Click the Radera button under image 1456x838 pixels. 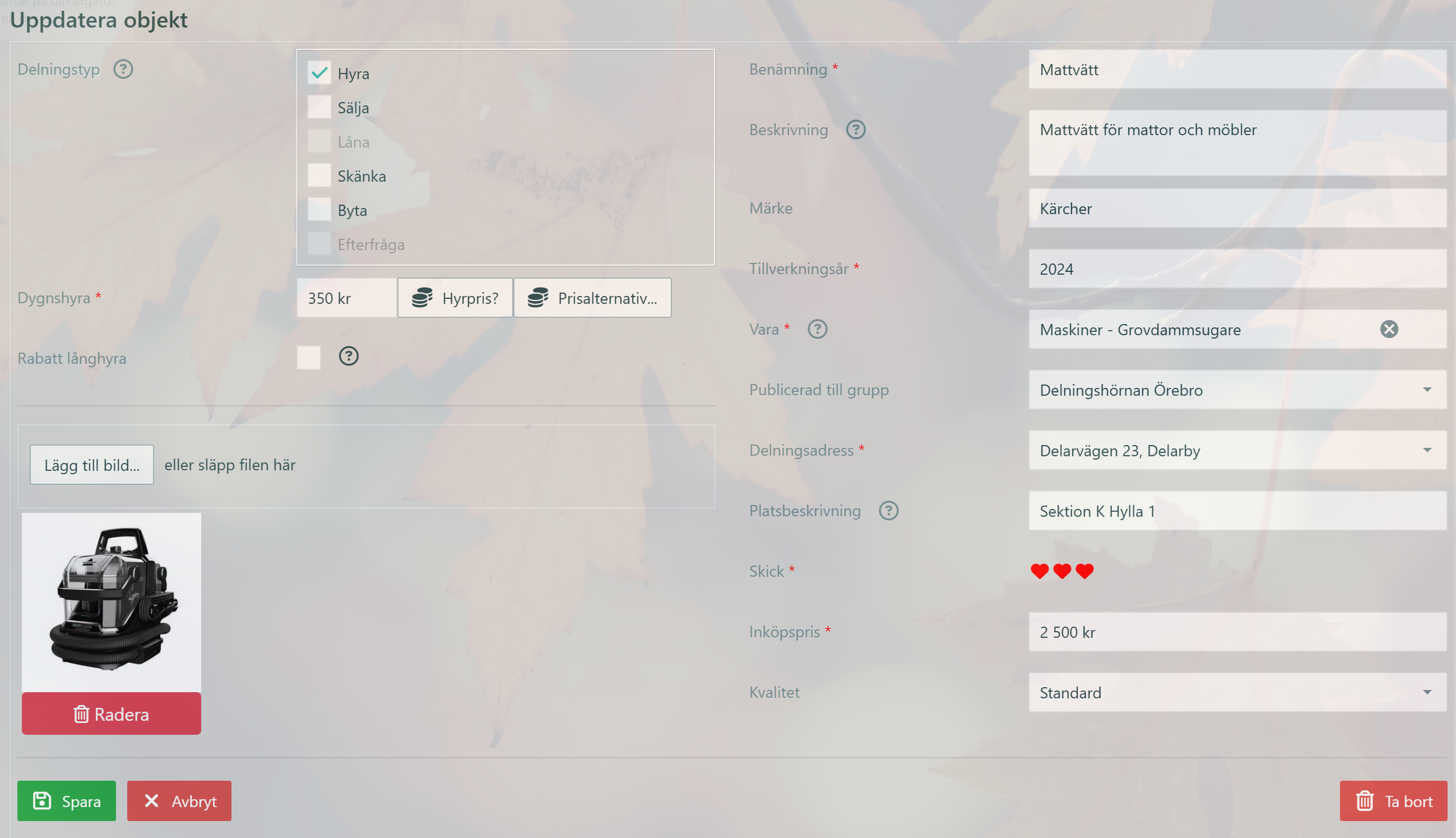point(111,714)
